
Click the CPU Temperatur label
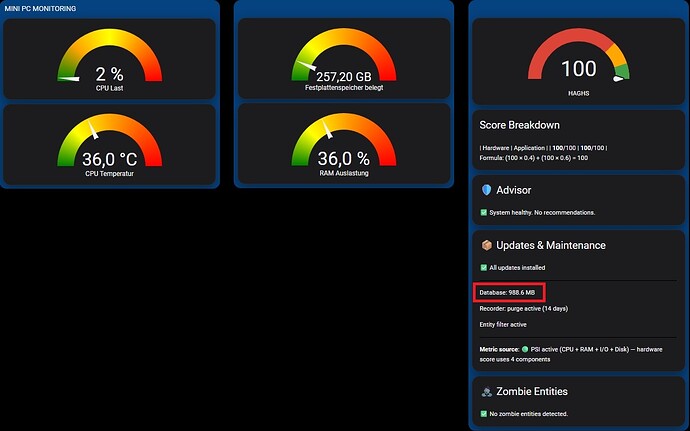pos(110,174)
